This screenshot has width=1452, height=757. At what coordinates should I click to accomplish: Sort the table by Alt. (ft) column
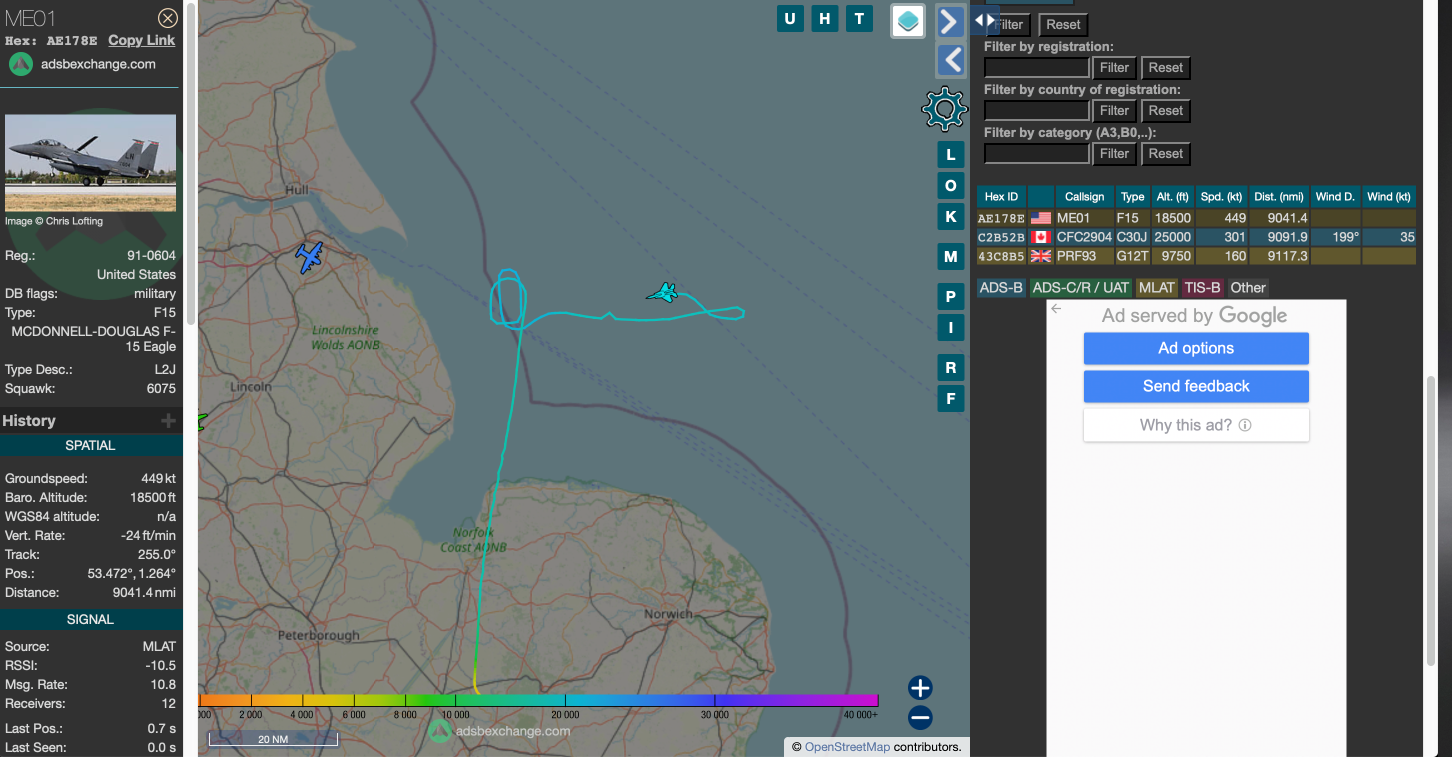(x=1172, y=197)
